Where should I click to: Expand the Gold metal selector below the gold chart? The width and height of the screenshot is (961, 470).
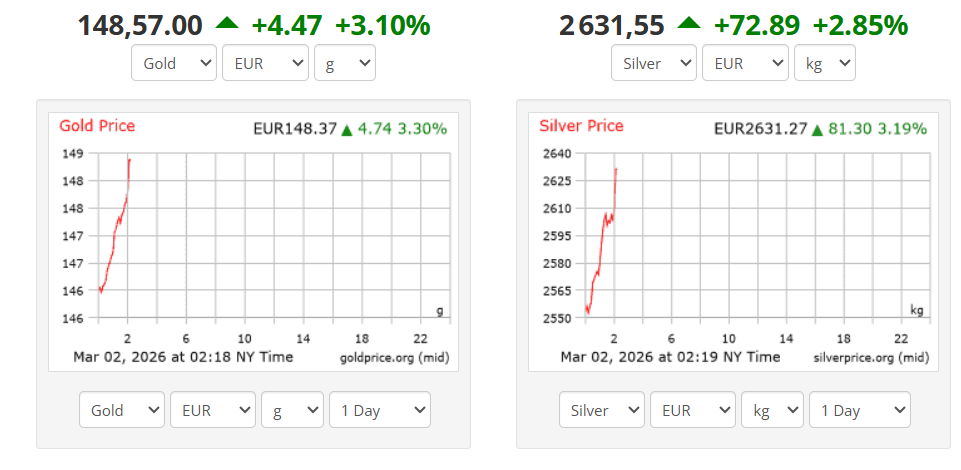121,411
